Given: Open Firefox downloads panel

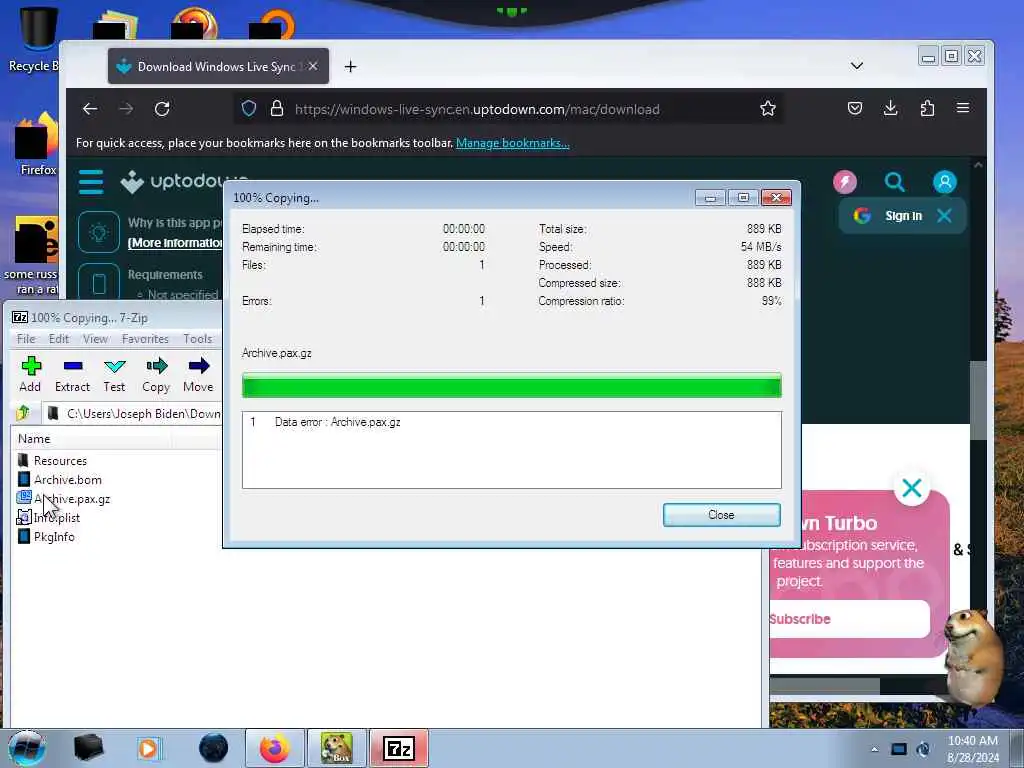Looking at the screenshot, I should [x=891, y=108].
